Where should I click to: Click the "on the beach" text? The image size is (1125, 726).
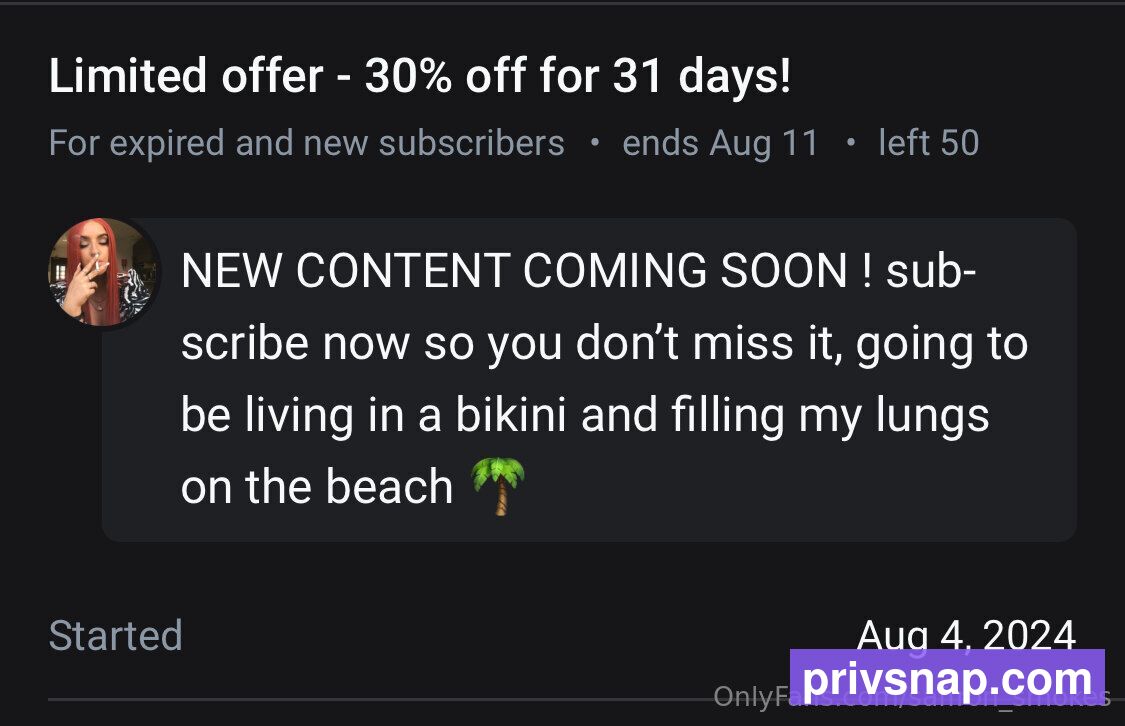316,487
